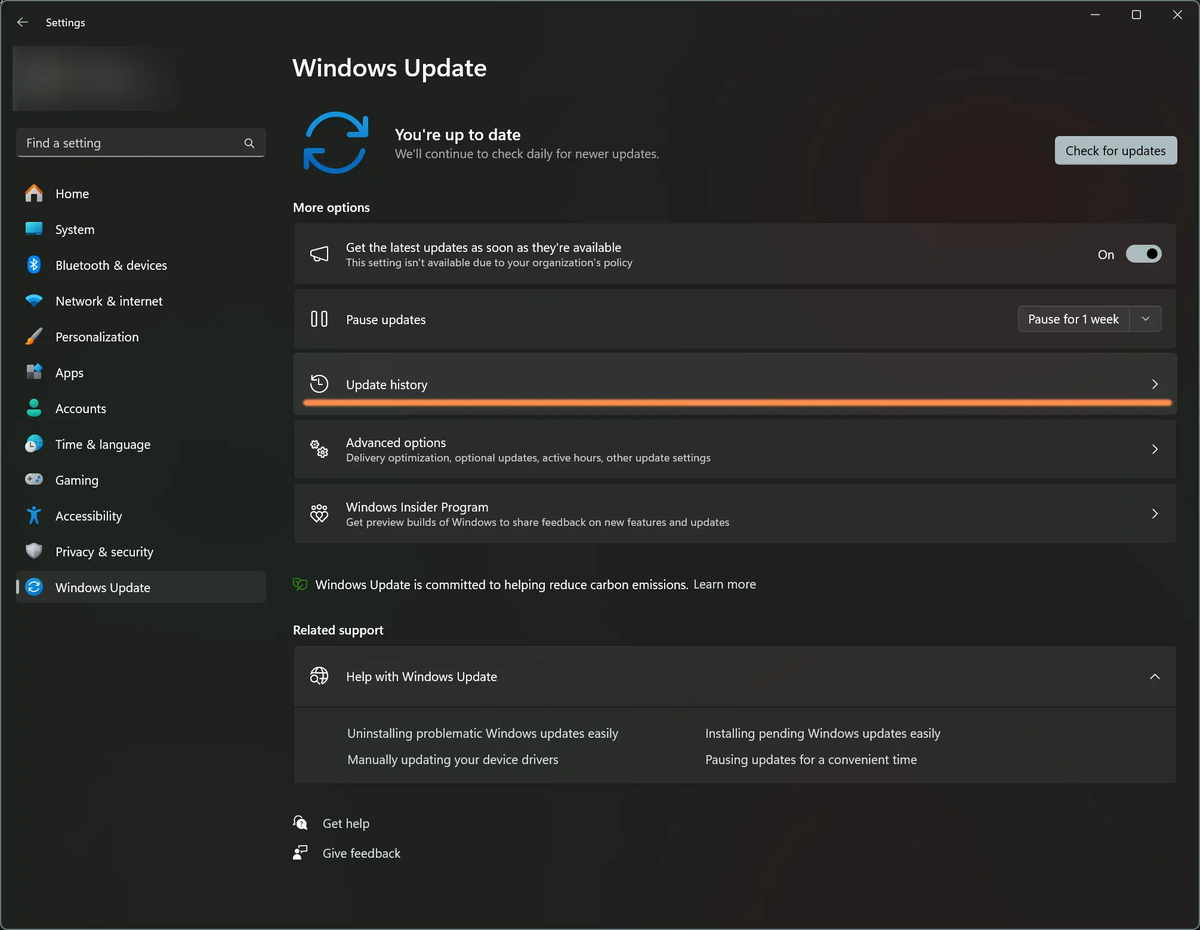
Task: Click the Advanced options gears icon
Action: click(319, 449)
